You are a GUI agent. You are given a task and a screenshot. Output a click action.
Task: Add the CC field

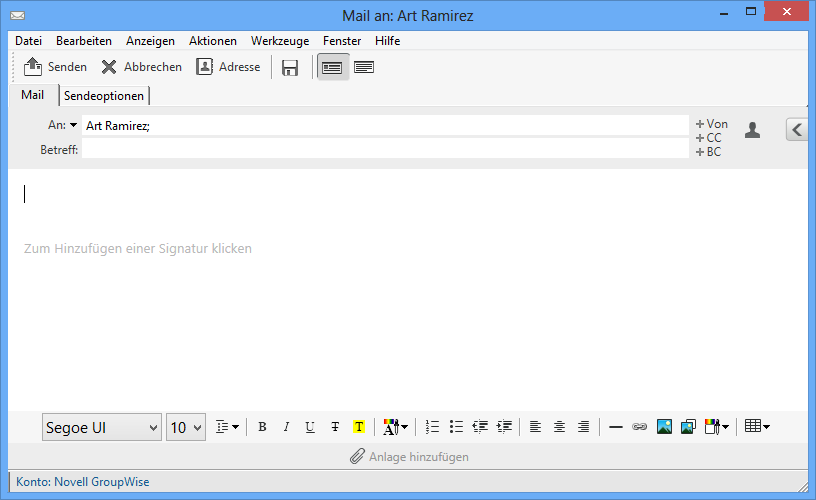(709, 138)
